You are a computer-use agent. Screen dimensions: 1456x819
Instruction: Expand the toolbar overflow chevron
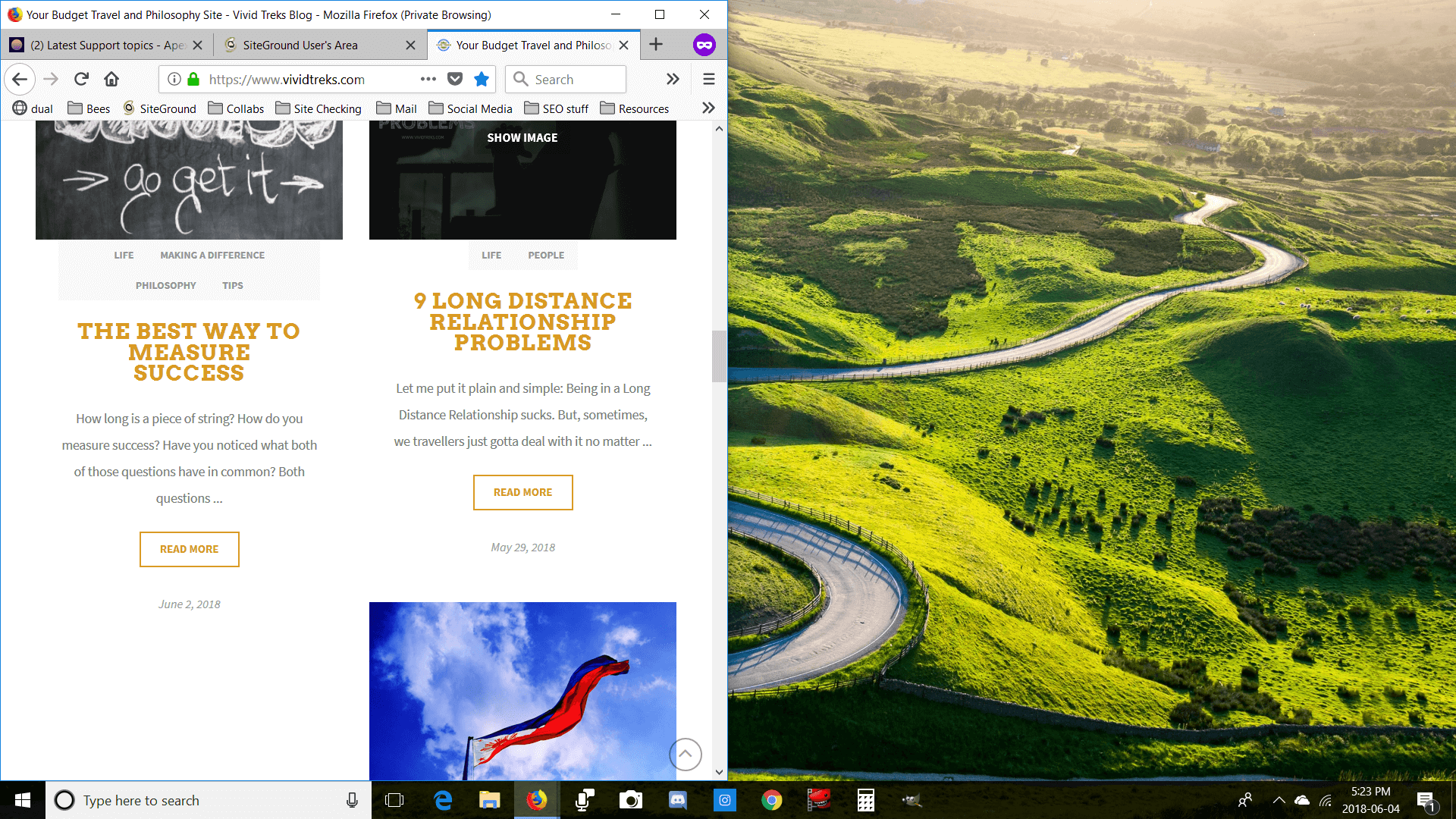(673, 79)
